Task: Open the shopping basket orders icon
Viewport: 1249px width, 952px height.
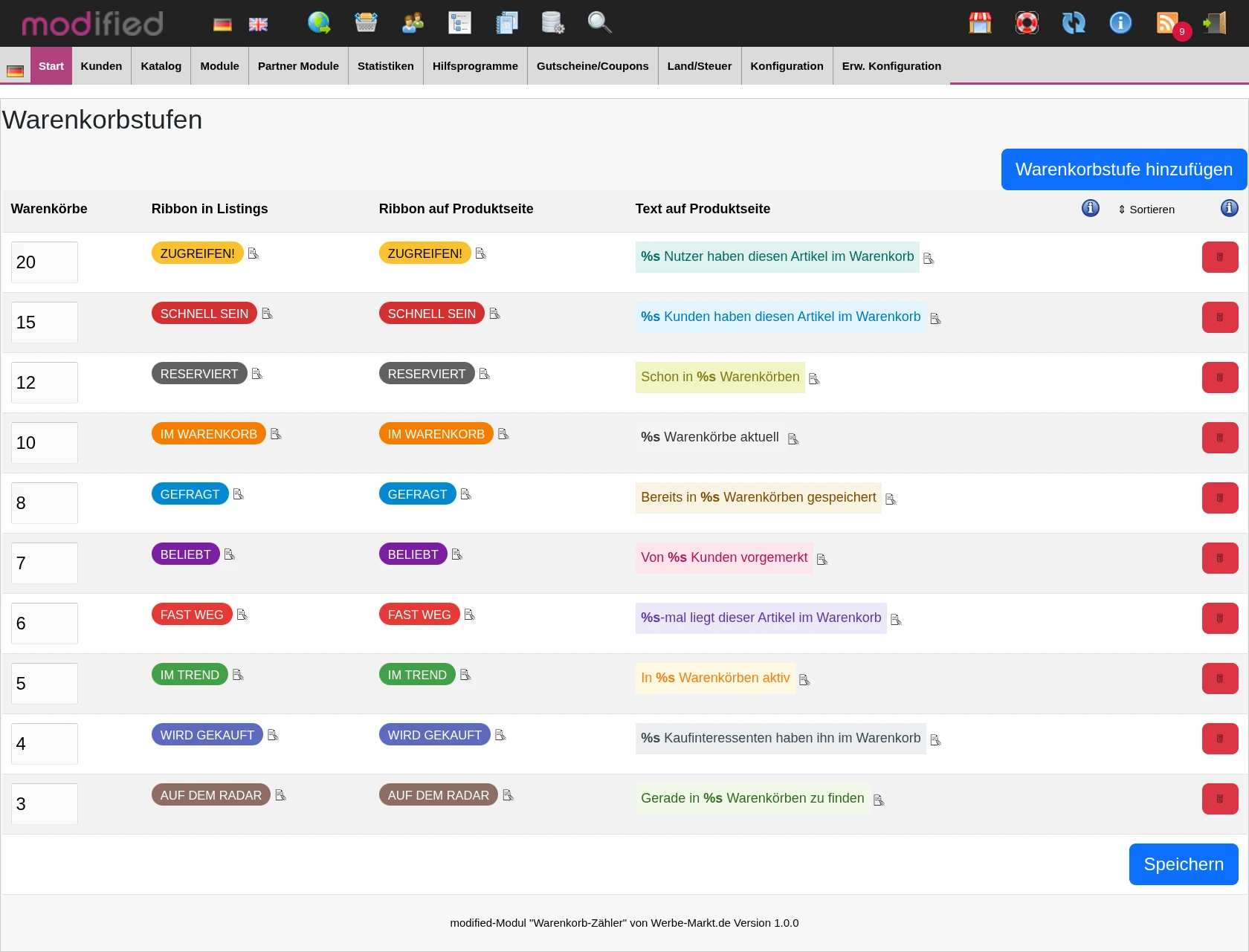Action: click(x=366, y=23)
